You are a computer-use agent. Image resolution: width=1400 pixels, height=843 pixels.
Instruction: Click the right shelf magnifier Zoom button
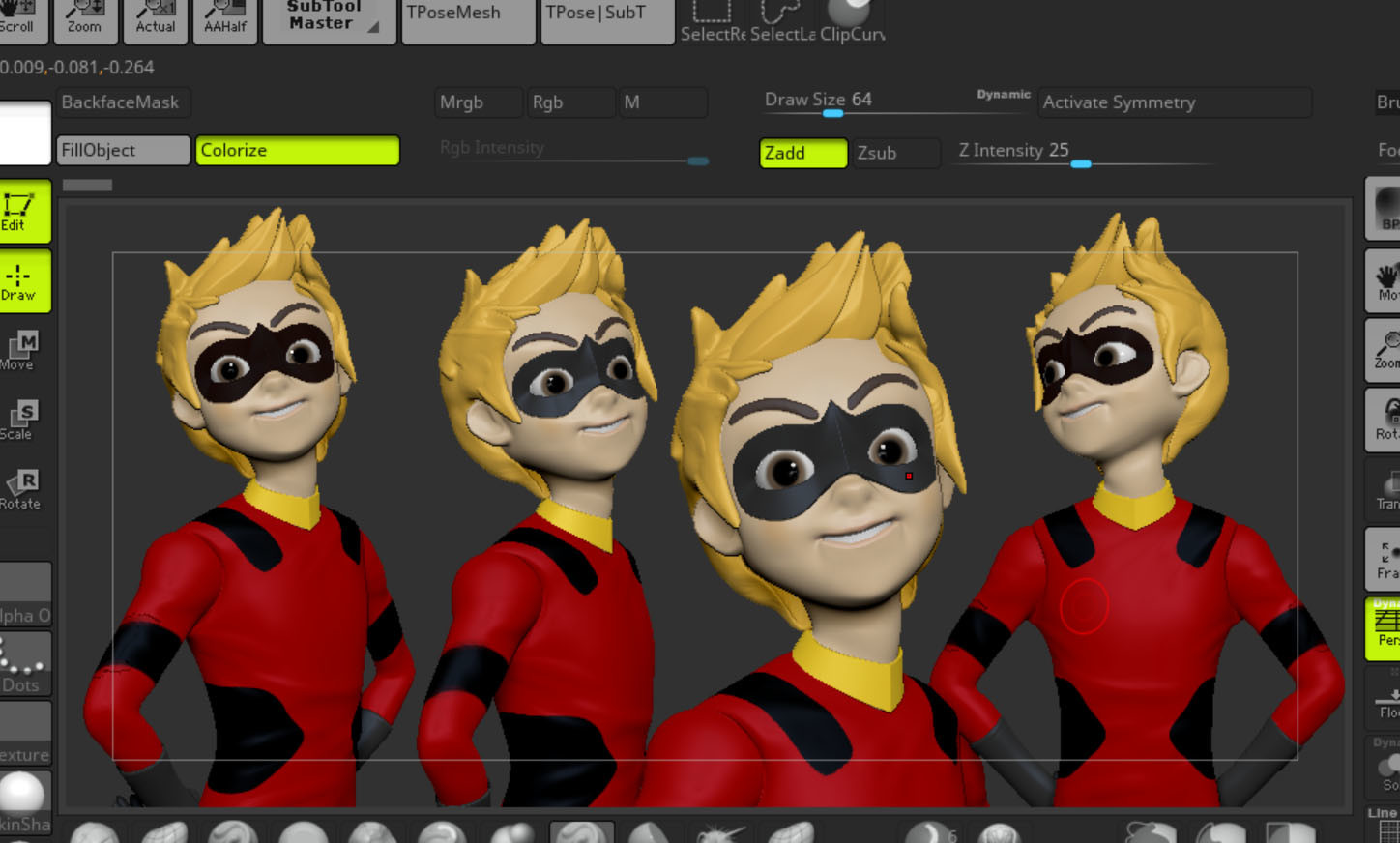pos(1384,350)
